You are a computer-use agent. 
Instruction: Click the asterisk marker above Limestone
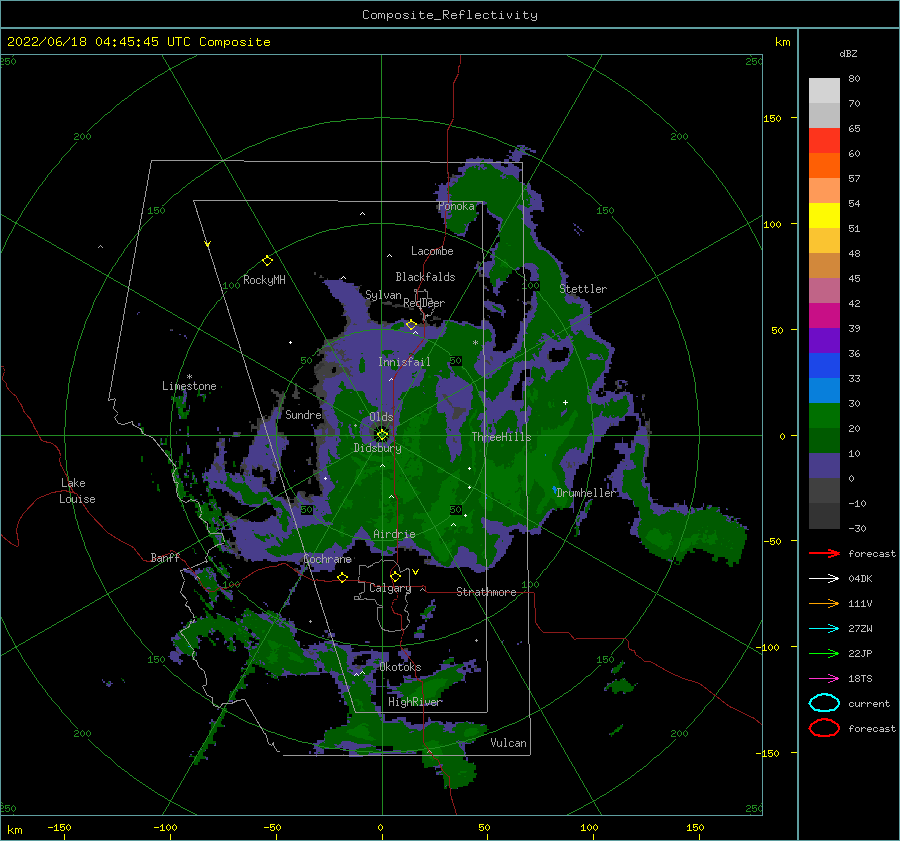pos(189,377)
